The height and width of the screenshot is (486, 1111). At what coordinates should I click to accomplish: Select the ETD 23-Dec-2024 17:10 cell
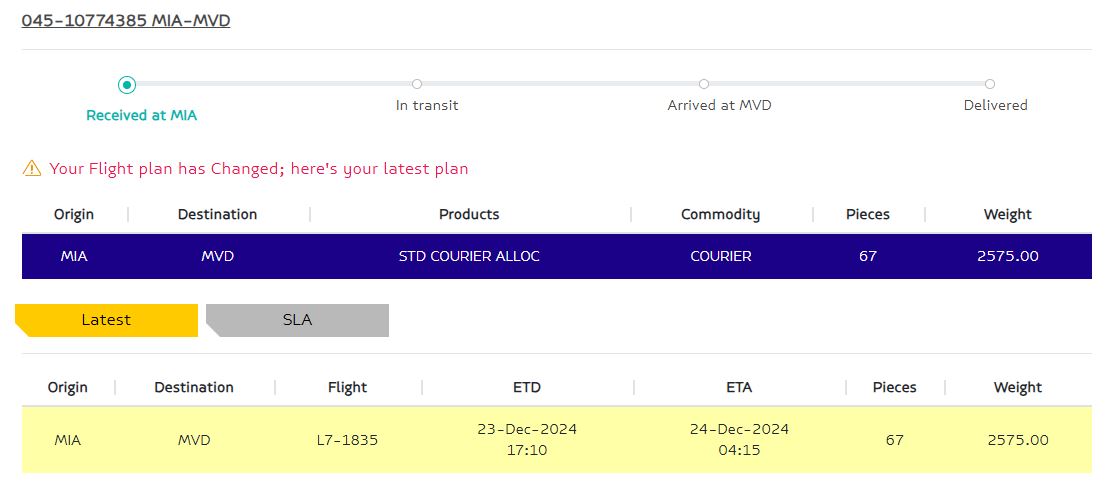[x=527, y=439]
